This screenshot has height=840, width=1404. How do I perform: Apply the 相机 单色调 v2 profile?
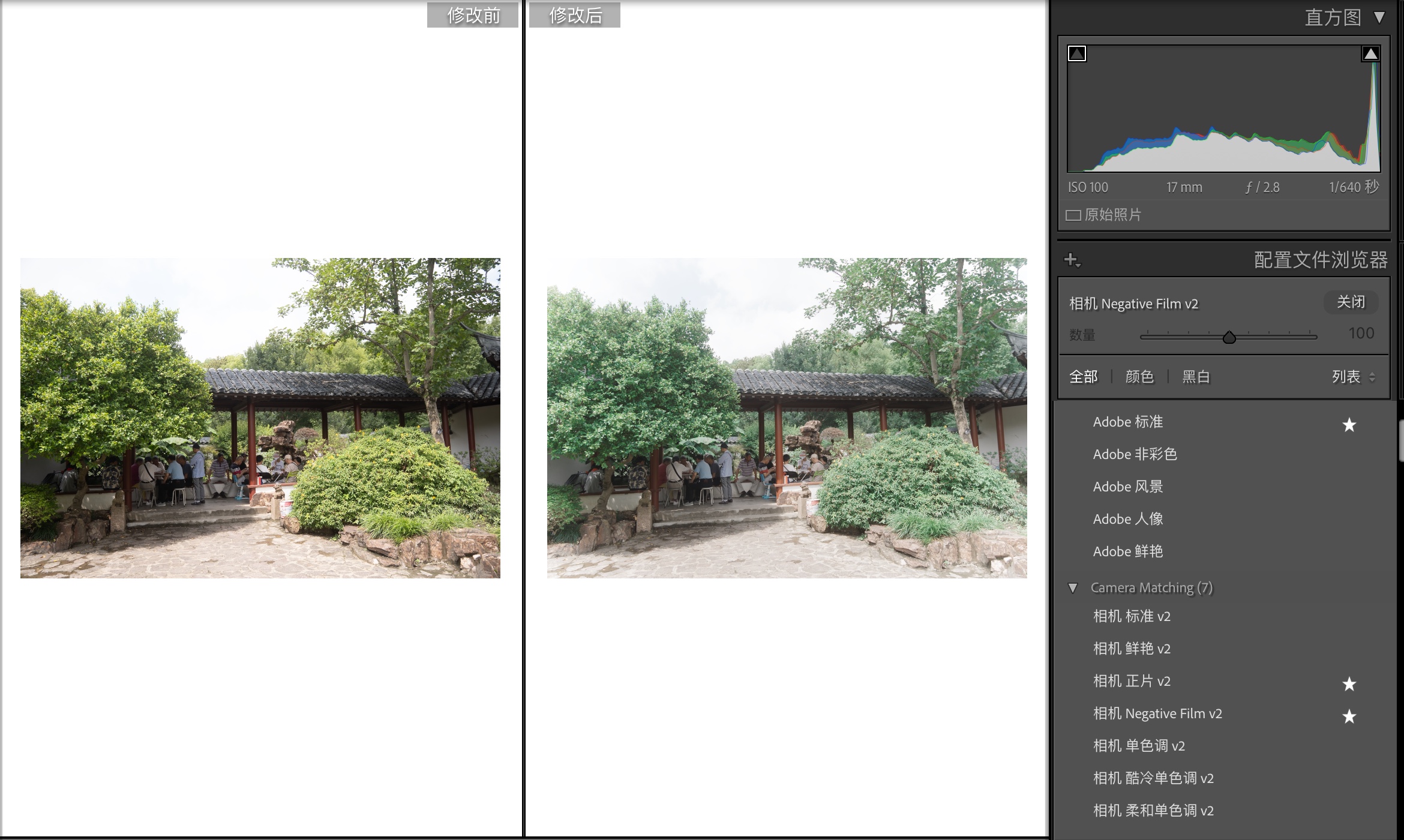tap(1138, 746)
